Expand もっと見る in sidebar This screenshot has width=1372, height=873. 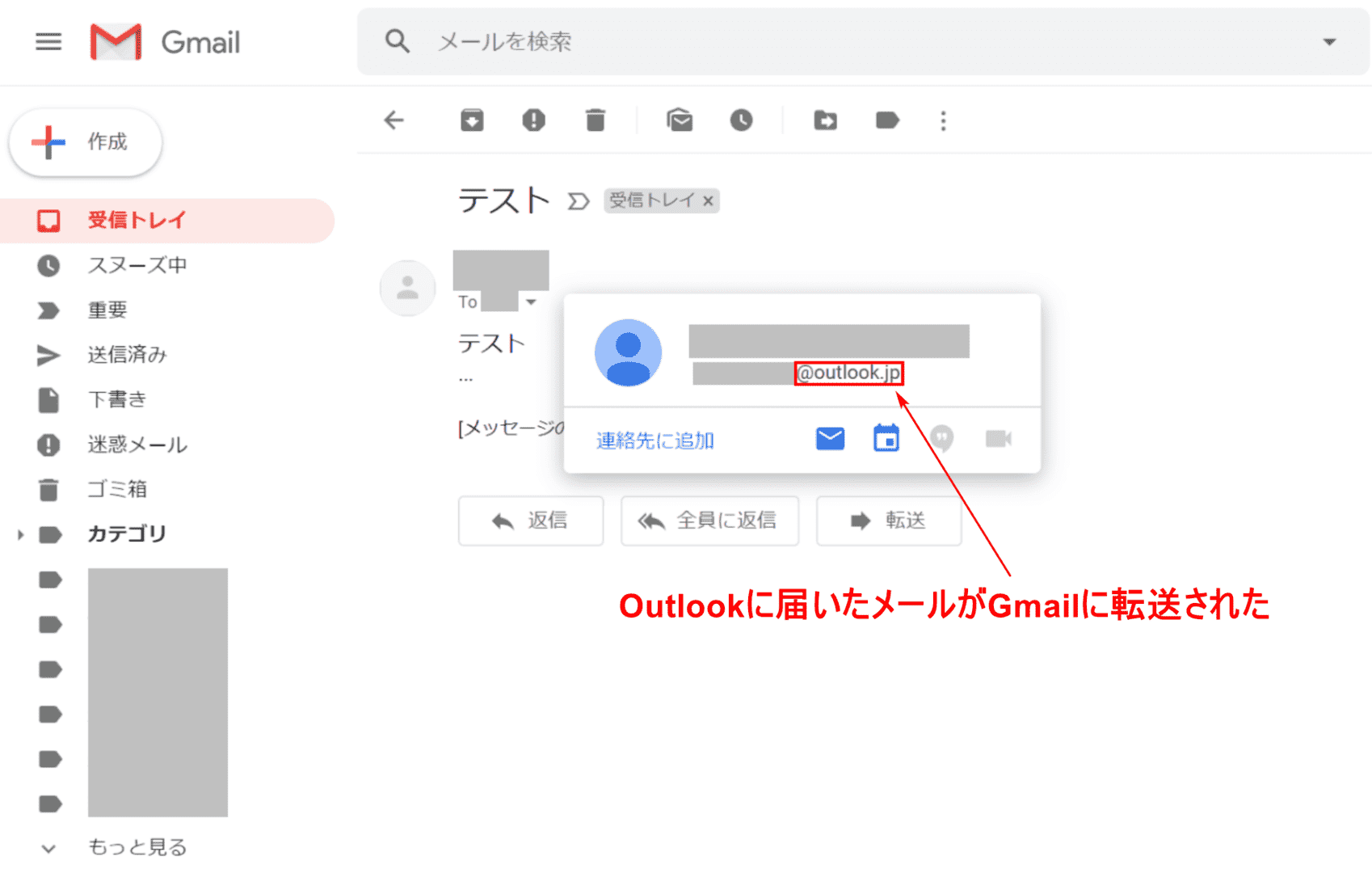[x=137, y=847]
